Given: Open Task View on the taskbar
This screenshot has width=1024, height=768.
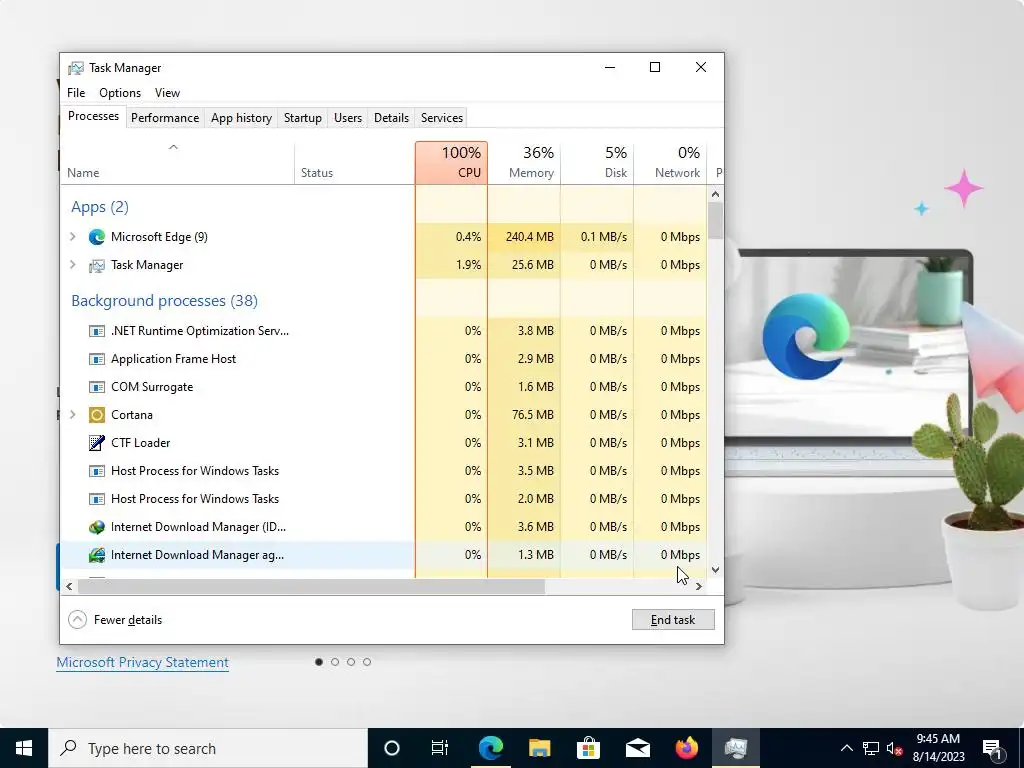Looking at the screenshot, I should (440, 748).
